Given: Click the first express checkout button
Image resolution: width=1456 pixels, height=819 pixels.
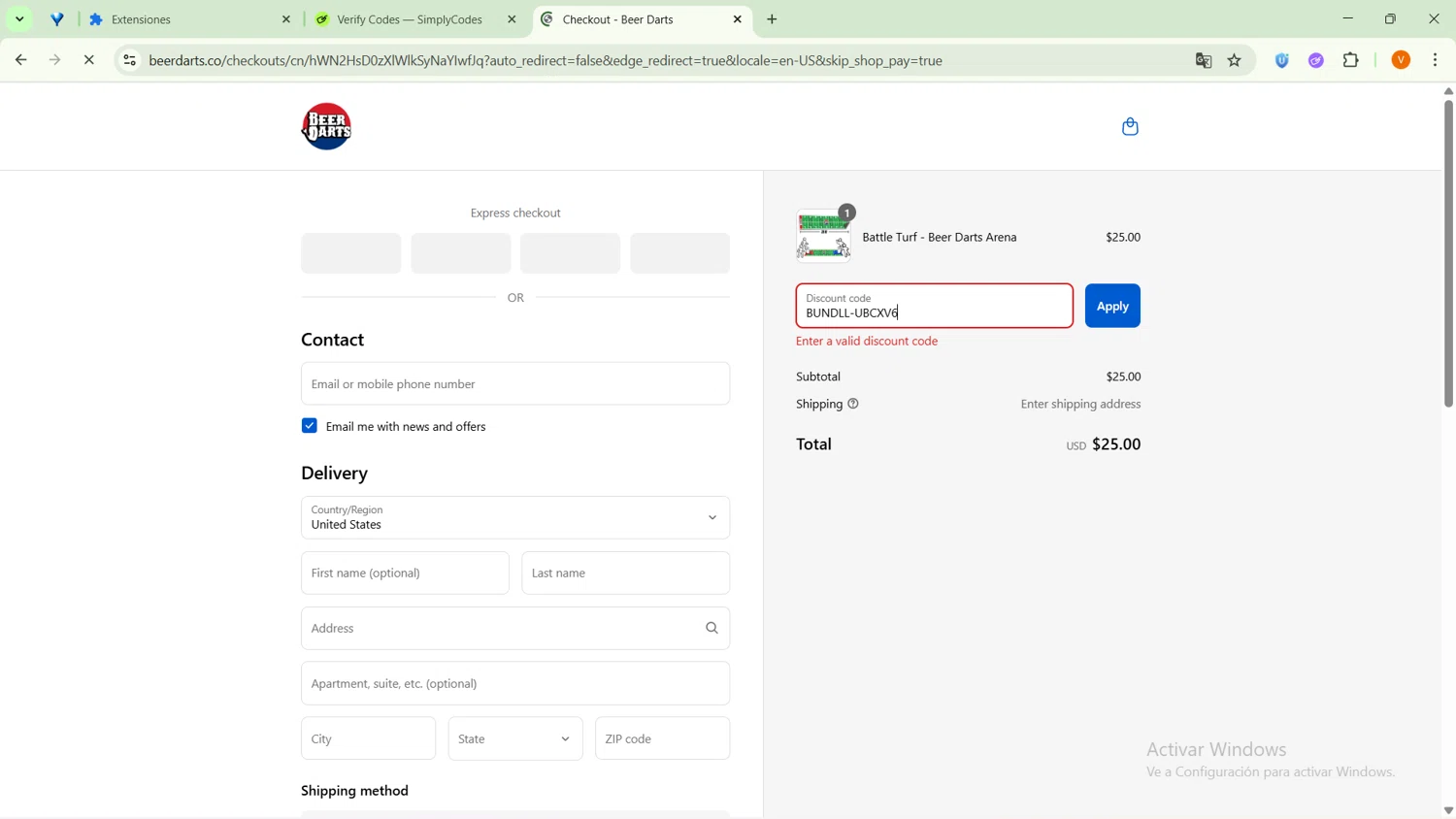Looking at the screenshot, I should [x=350, y=253].
